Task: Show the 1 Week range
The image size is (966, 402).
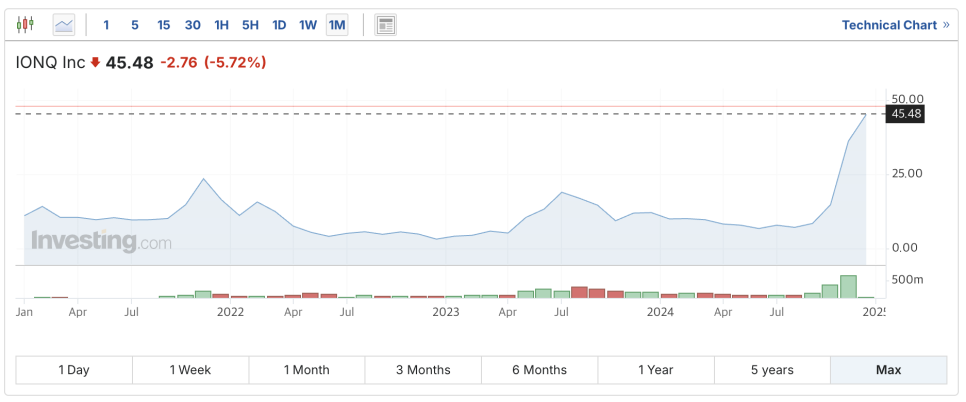Action: [x=190, y=370]
